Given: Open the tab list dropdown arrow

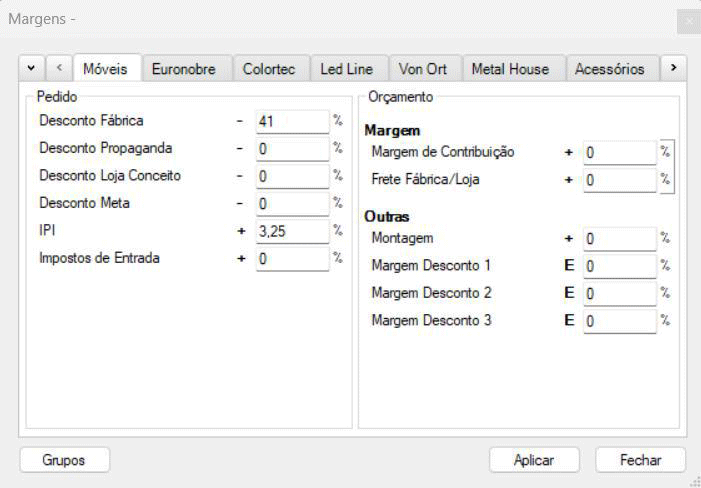Looking at the screenshot, I should (32, 68).
